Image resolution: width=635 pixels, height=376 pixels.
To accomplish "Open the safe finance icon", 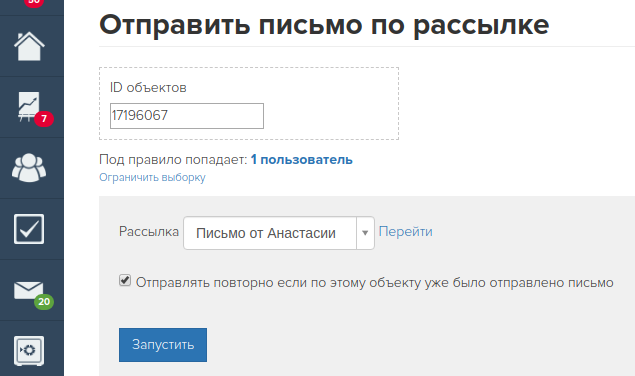I will [29, 351].
